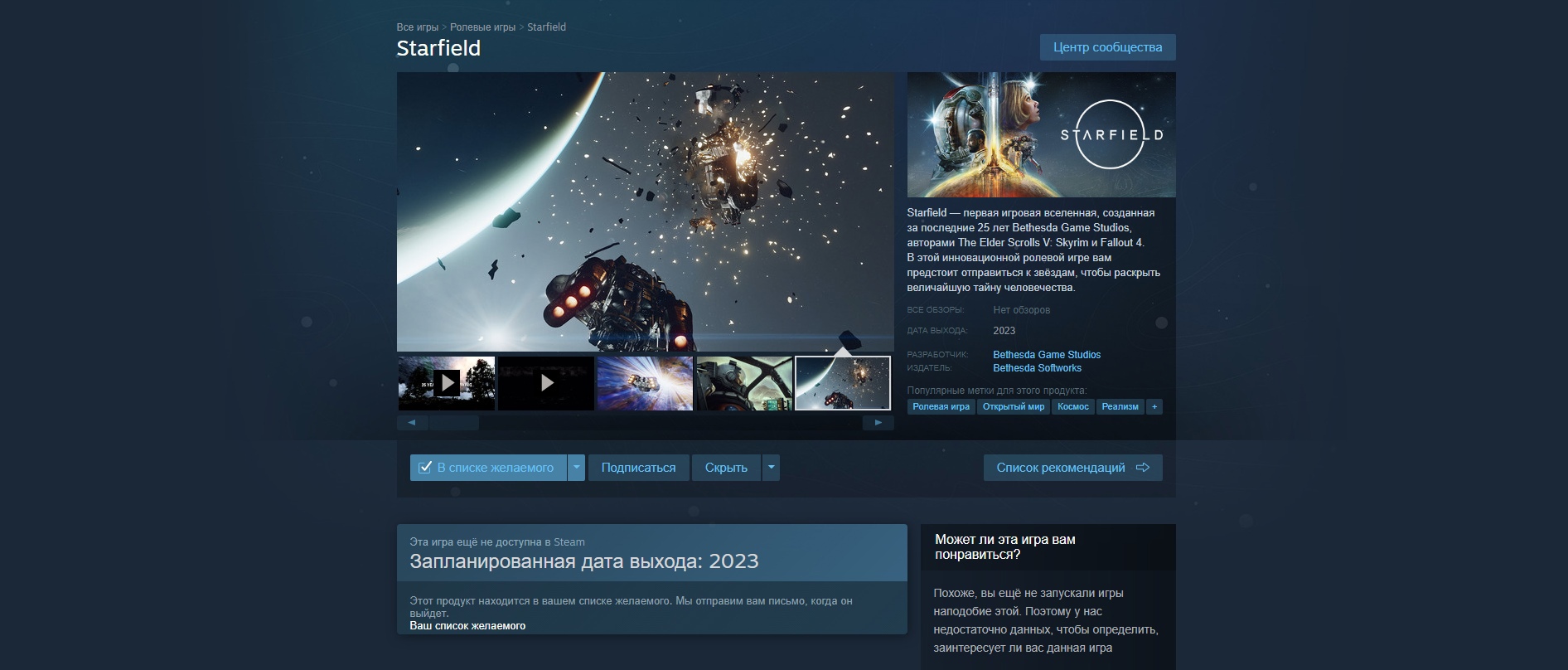Select the thumbnail of ship in hyperspace

point(645,383)
